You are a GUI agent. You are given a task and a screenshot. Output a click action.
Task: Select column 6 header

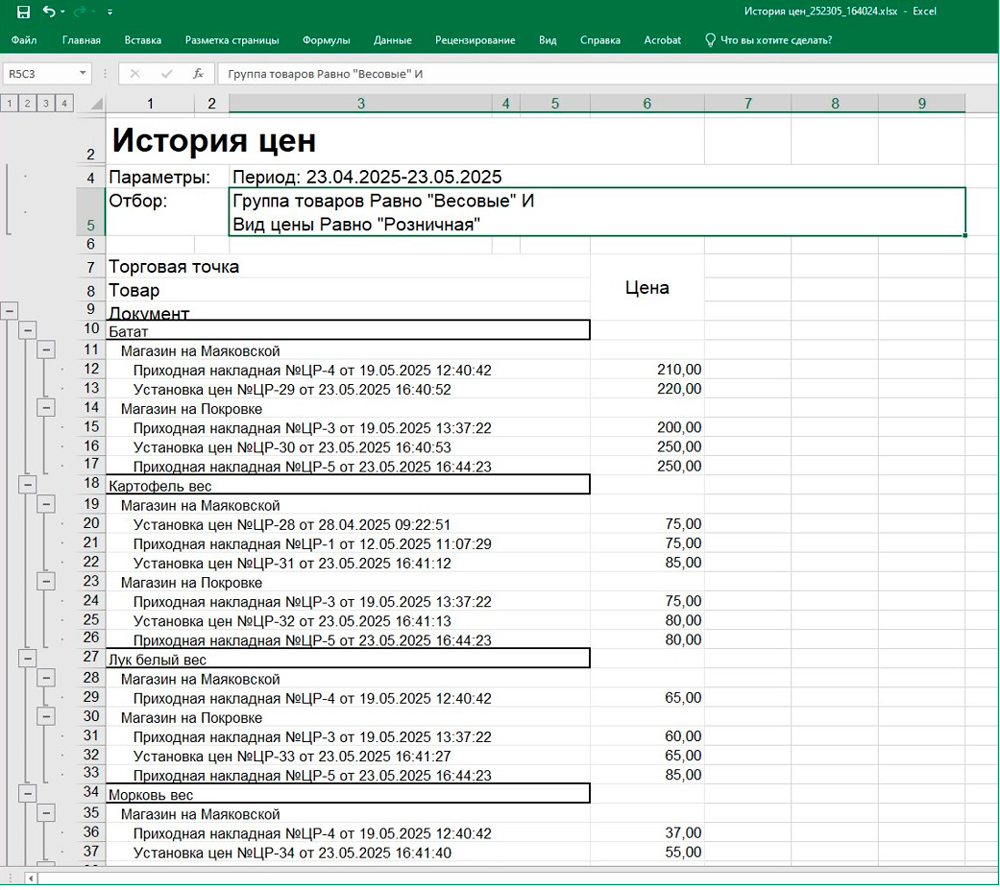[x=647, y=103]
